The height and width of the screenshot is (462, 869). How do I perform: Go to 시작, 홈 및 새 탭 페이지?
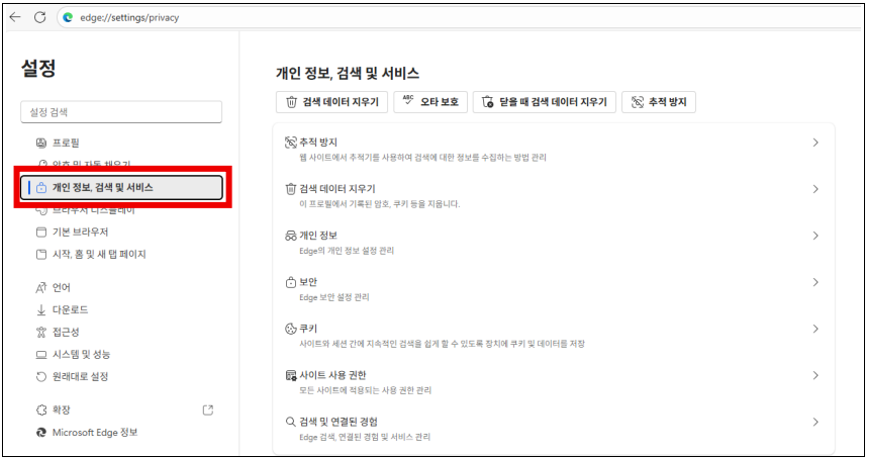pos(99,254)
